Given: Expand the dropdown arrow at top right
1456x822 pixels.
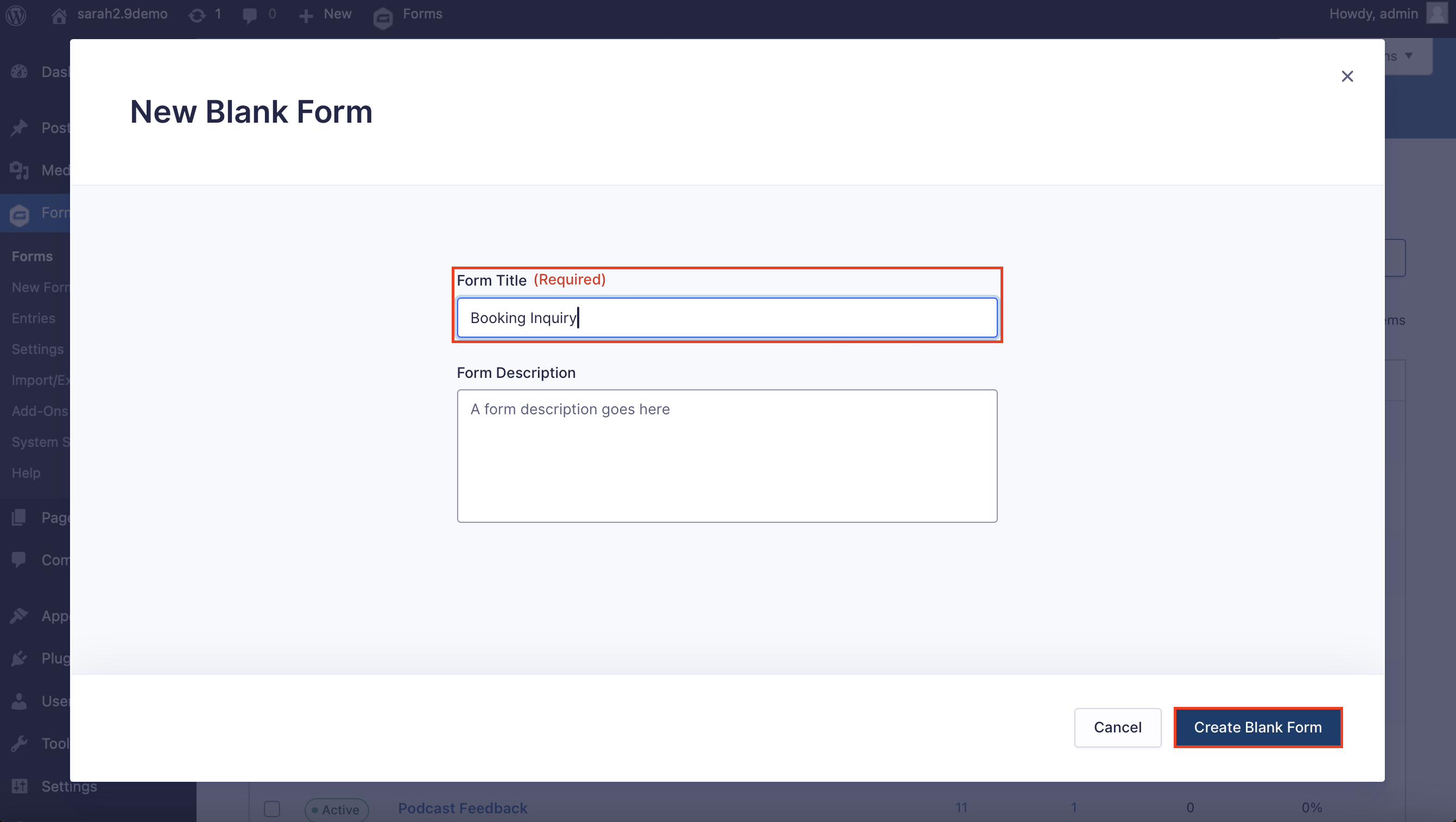Looking at the screenshot, I should [x=1409, y=55].
